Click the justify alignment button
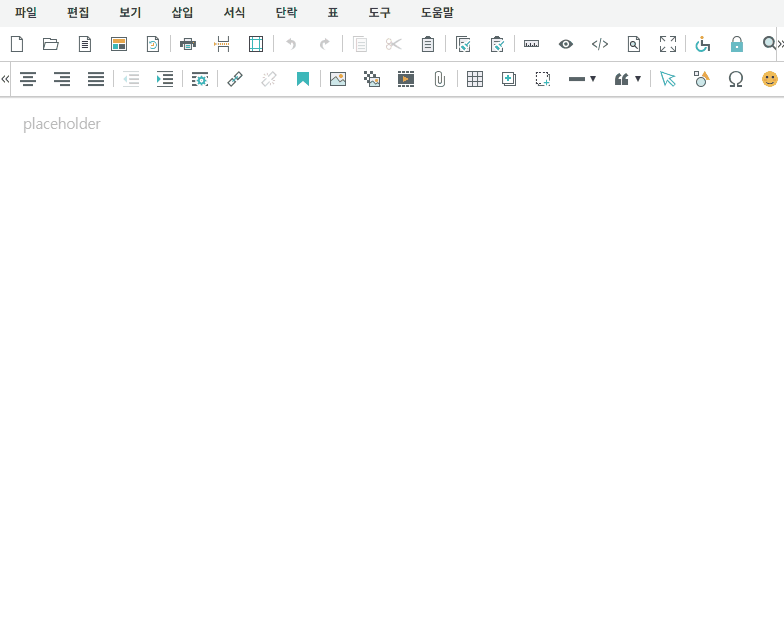The height and width of the screenshot is (625, 784). point(96,79)
